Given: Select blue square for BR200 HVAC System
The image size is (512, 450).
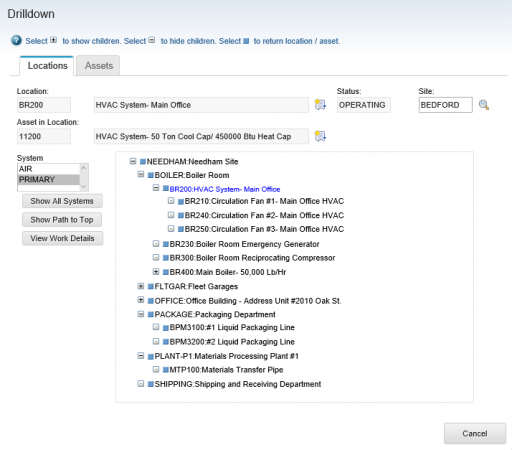Looking at the screenshot, I should (x=166, y=189).
